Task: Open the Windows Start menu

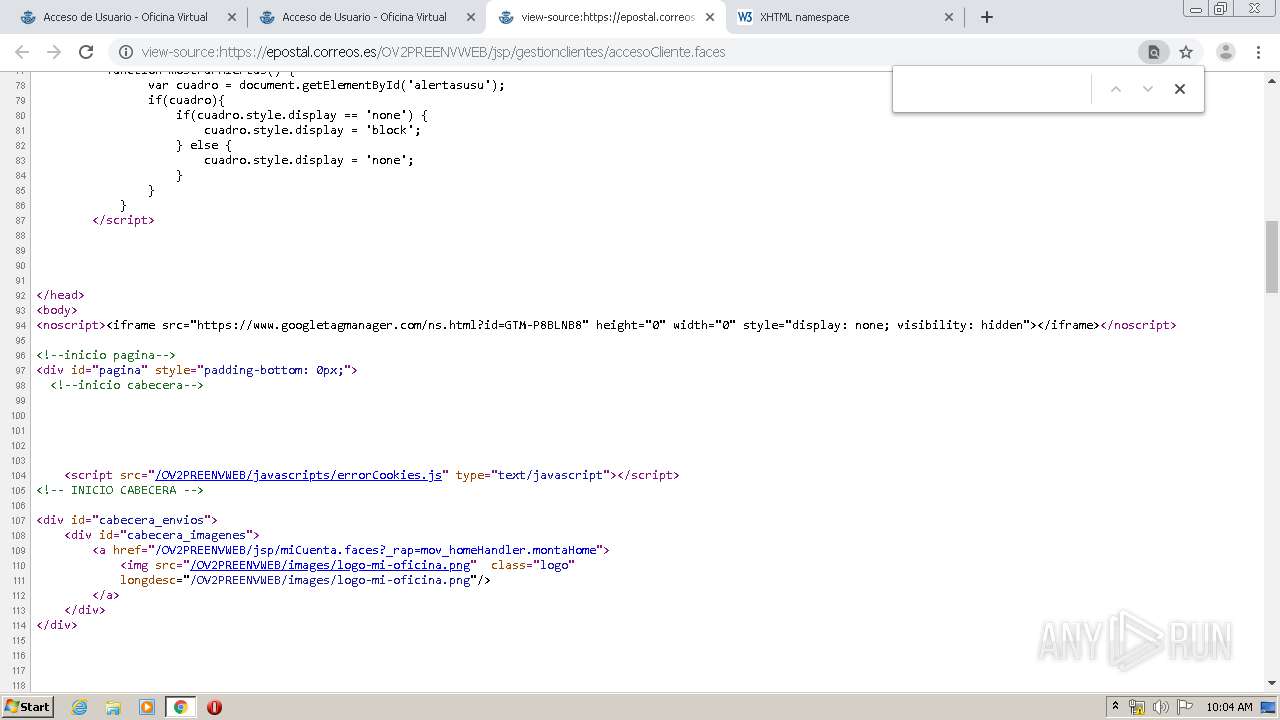Action: coord(28,706)
